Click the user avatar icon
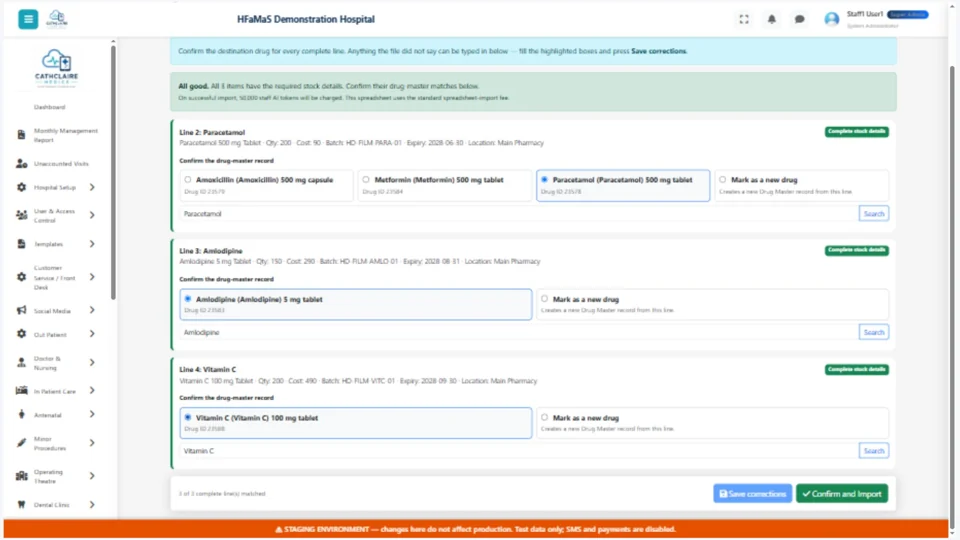Image resolution: width=960 pixels, height=540 pixels. tap(831, 20)
